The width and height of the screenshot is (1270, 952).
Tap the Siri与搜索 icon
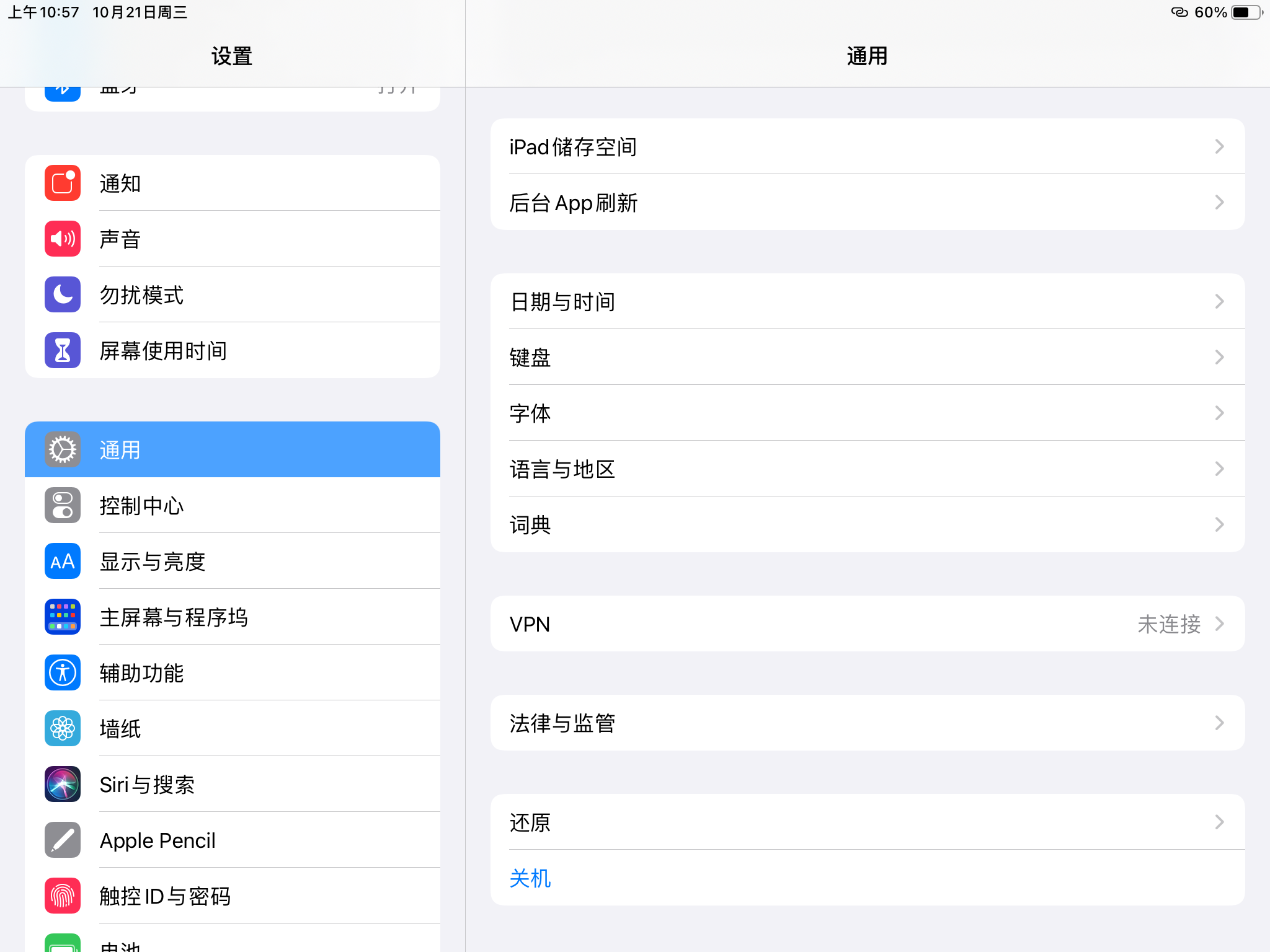click(x=63, y=784)
